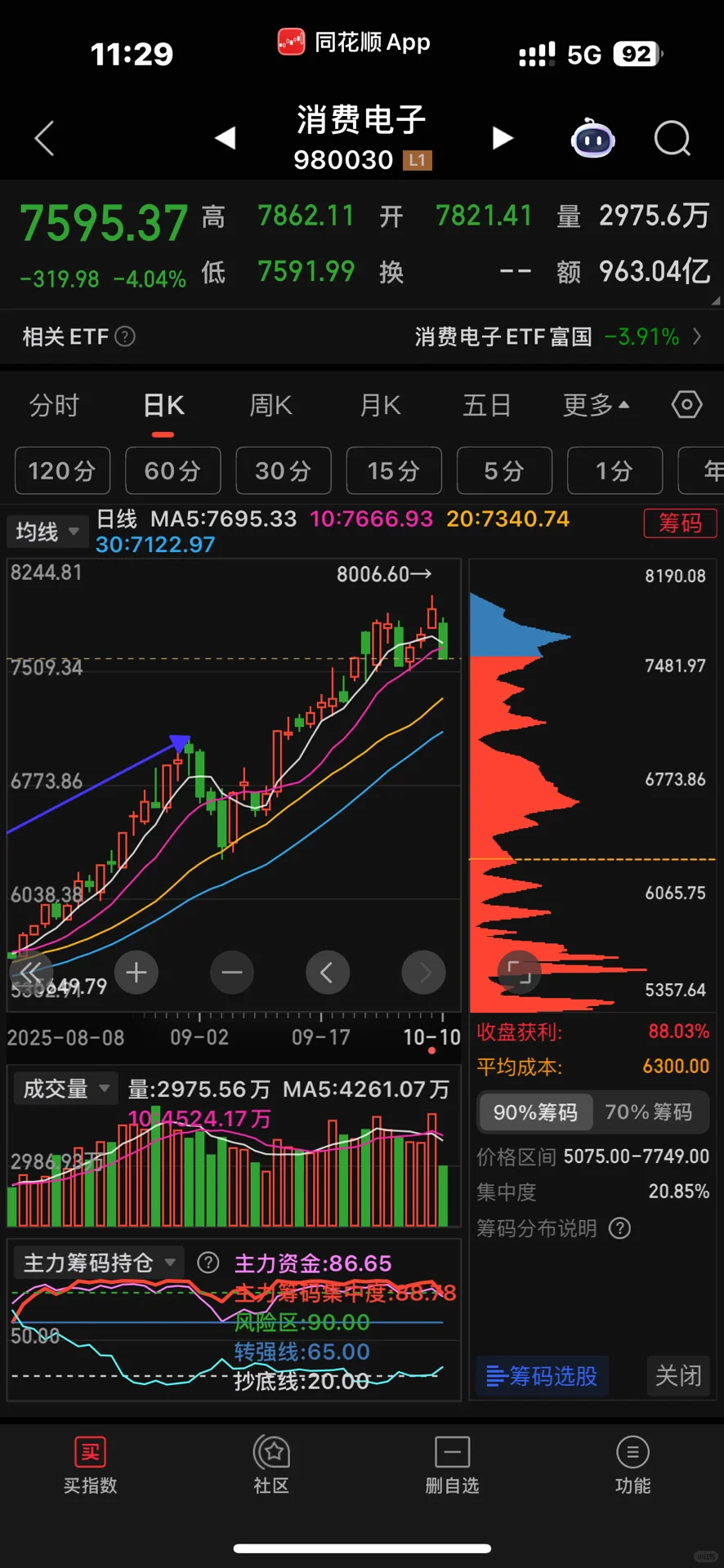Open the 均线 indicator dropdown
Screen dimensions: 724x1568
(47, 532)
